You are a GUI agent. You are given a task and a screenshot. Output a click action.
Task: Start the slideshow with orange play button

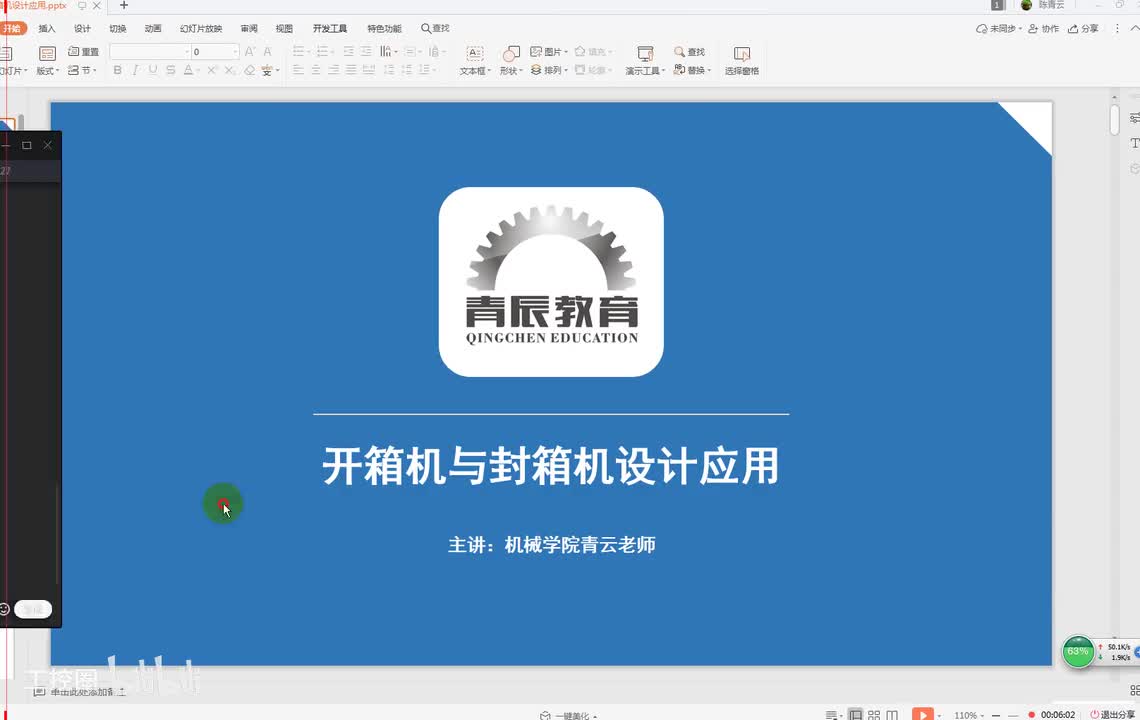point(923,715)
